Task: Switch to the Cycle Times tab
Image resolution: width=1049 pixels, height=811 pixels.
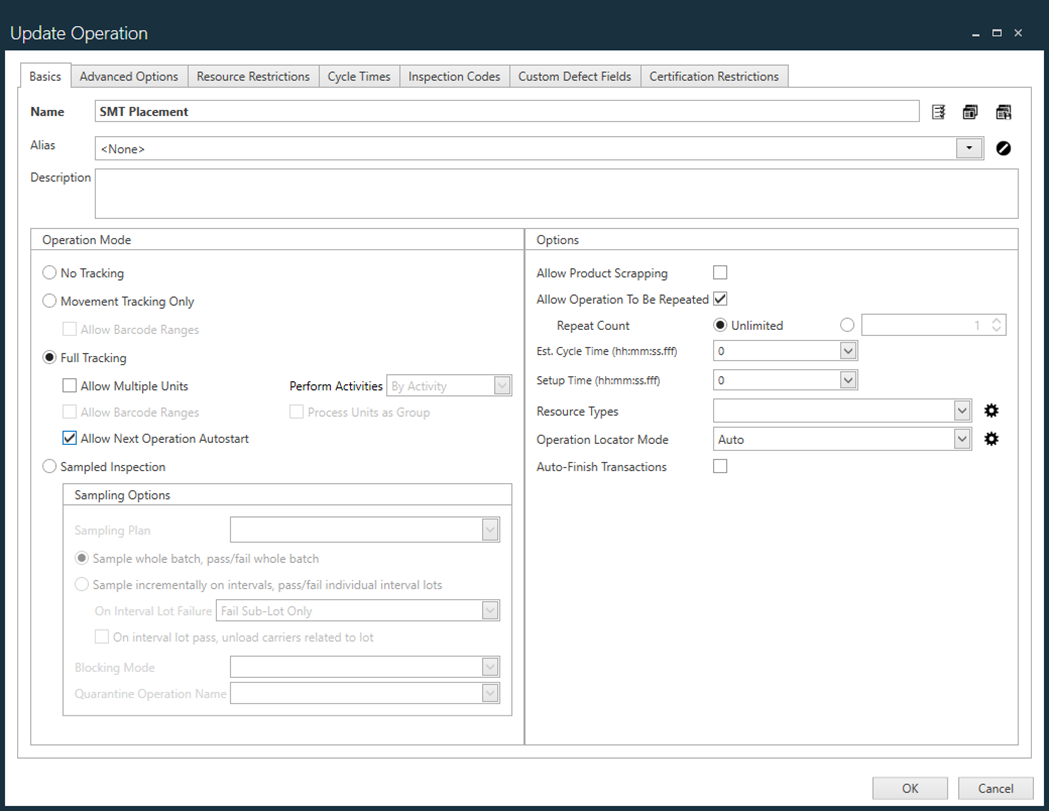Action: [x=358, y=75]
